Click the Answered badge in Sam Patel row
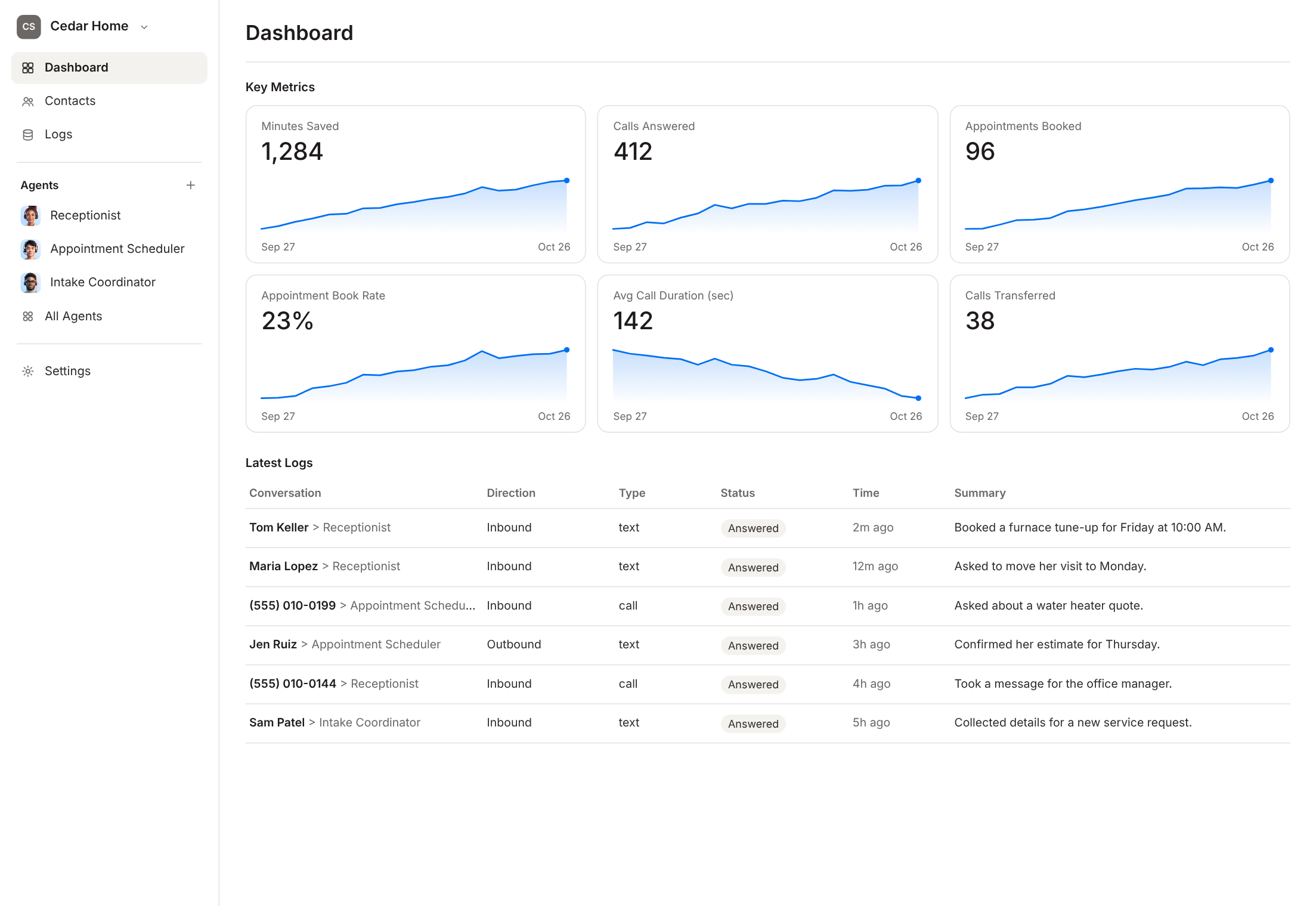The width and height of the screenshot is (1316, 906). pyautogui.click(x=753, y=723)
